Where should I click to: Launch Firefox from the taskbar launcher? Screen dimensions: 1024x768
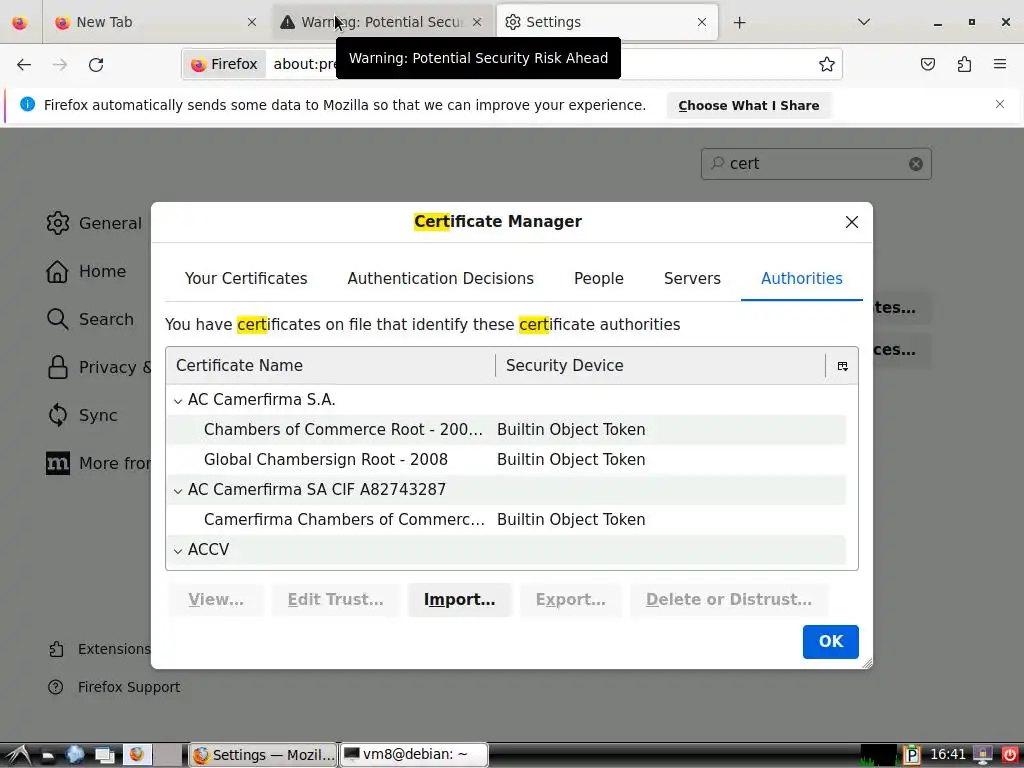(137, 755)
